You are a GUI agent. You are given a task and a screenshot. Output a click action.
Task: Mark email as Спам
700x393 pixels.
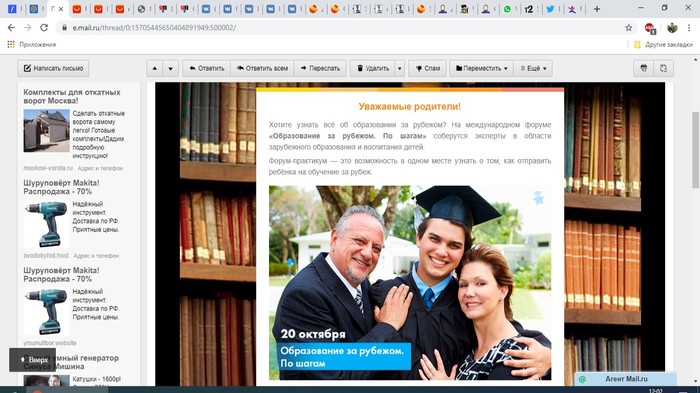[x=427, y=68]
